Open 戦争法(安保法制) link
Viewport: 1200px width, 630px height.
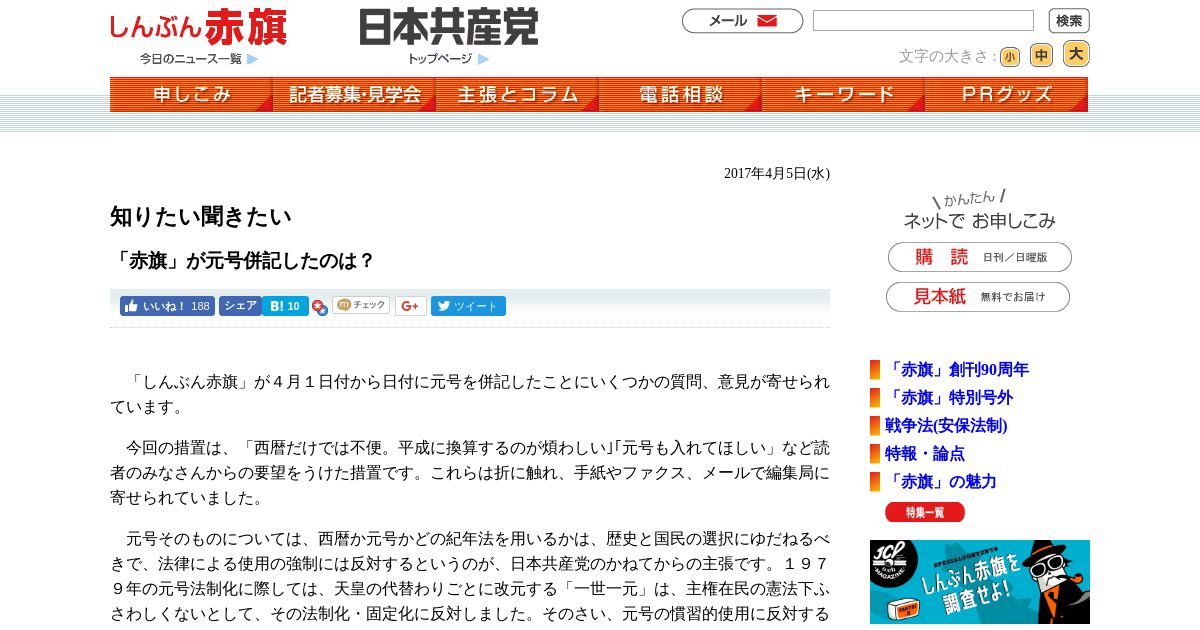click(x=946, y=426)
